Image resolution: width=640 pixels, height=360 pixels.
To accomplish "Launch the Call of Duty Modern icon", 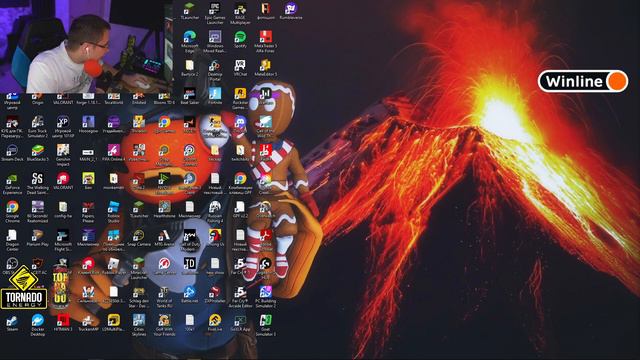I will tap(189, 240).
